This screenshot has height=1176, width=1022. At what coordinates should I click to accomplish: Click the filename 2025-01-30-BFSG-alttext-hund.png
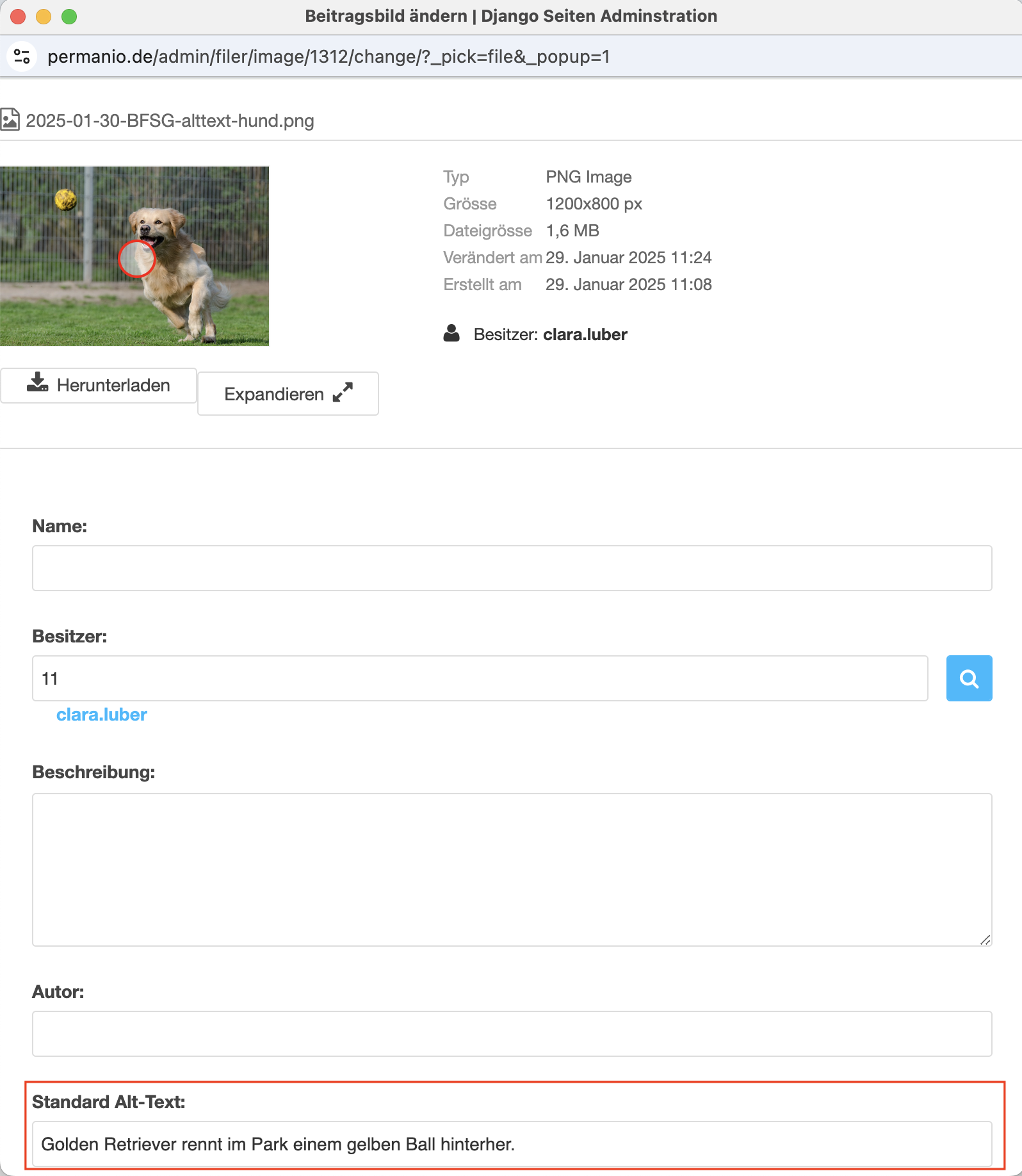tap(170, 120)
